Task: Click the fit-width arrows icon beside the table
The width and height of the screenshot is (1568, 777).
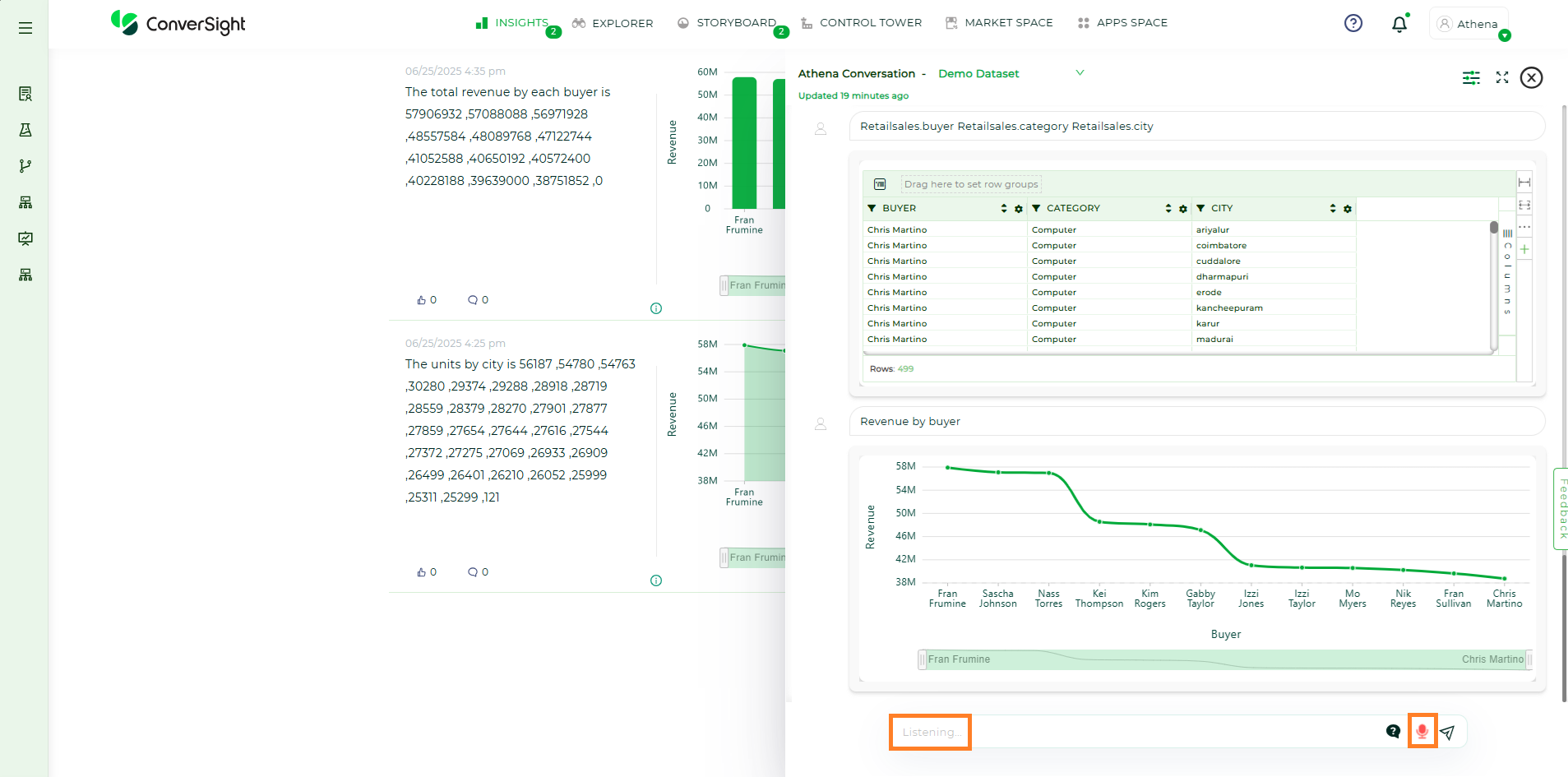Action: (x=1524, y=182)
